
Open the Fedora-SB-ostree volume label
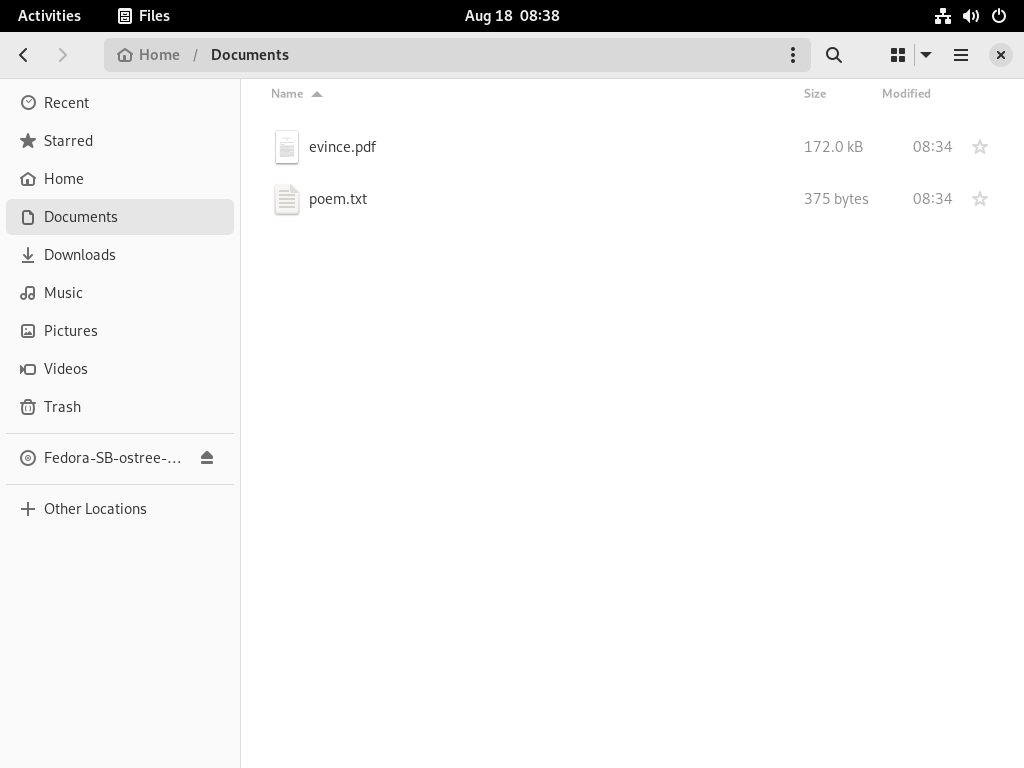pyautogui.click(x=112, y=458)
